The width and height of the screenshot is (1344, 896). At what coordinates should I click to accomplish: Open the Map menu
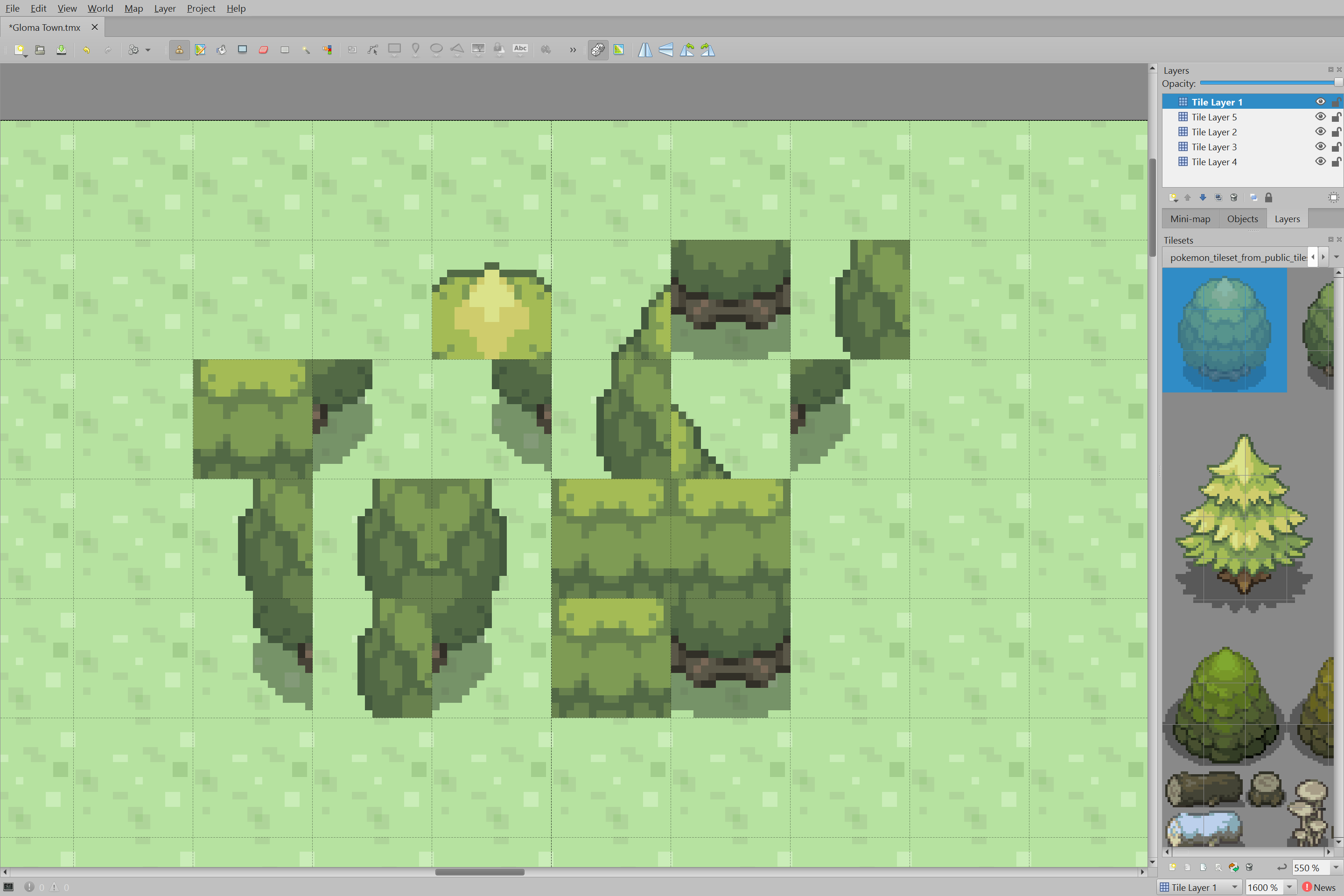pyautogui.click(x=133, y=8)
